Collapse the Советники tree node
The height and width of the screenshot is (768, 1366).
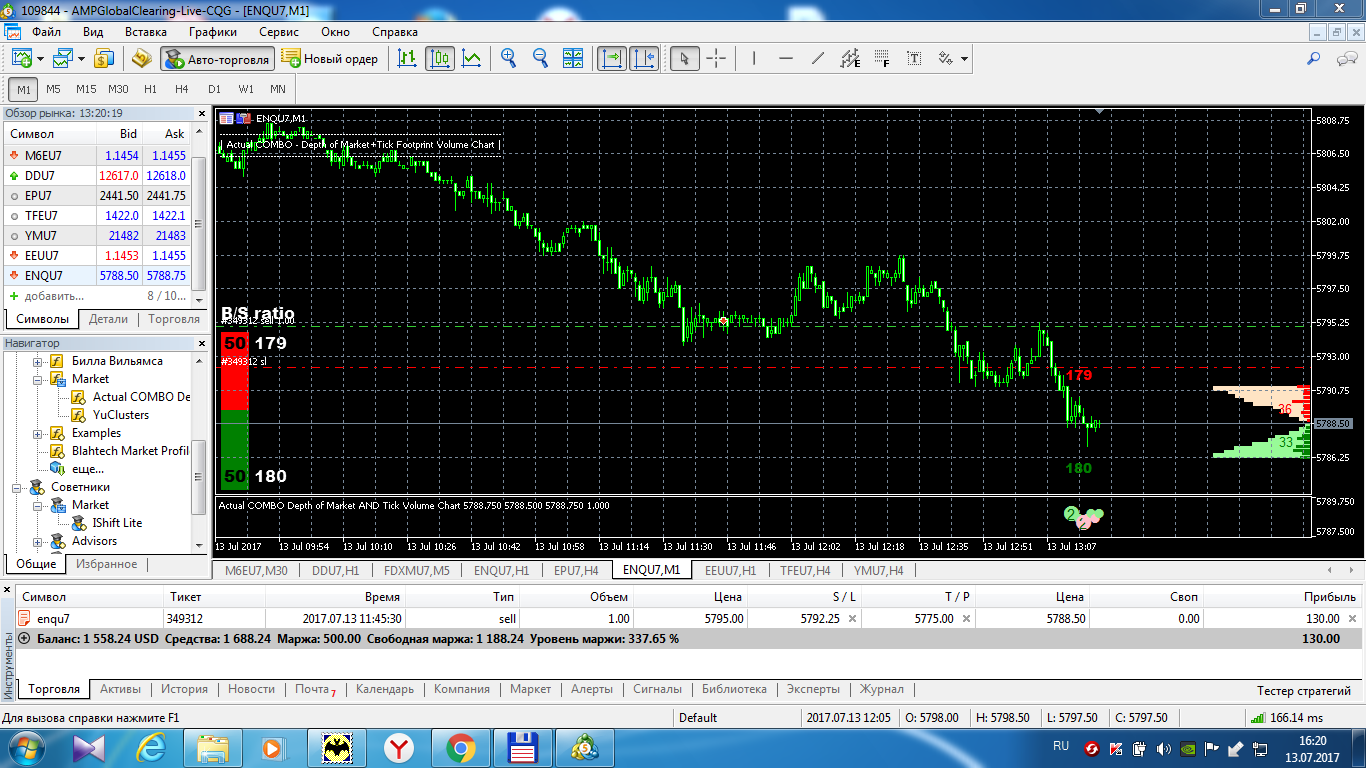pos(18,487)
